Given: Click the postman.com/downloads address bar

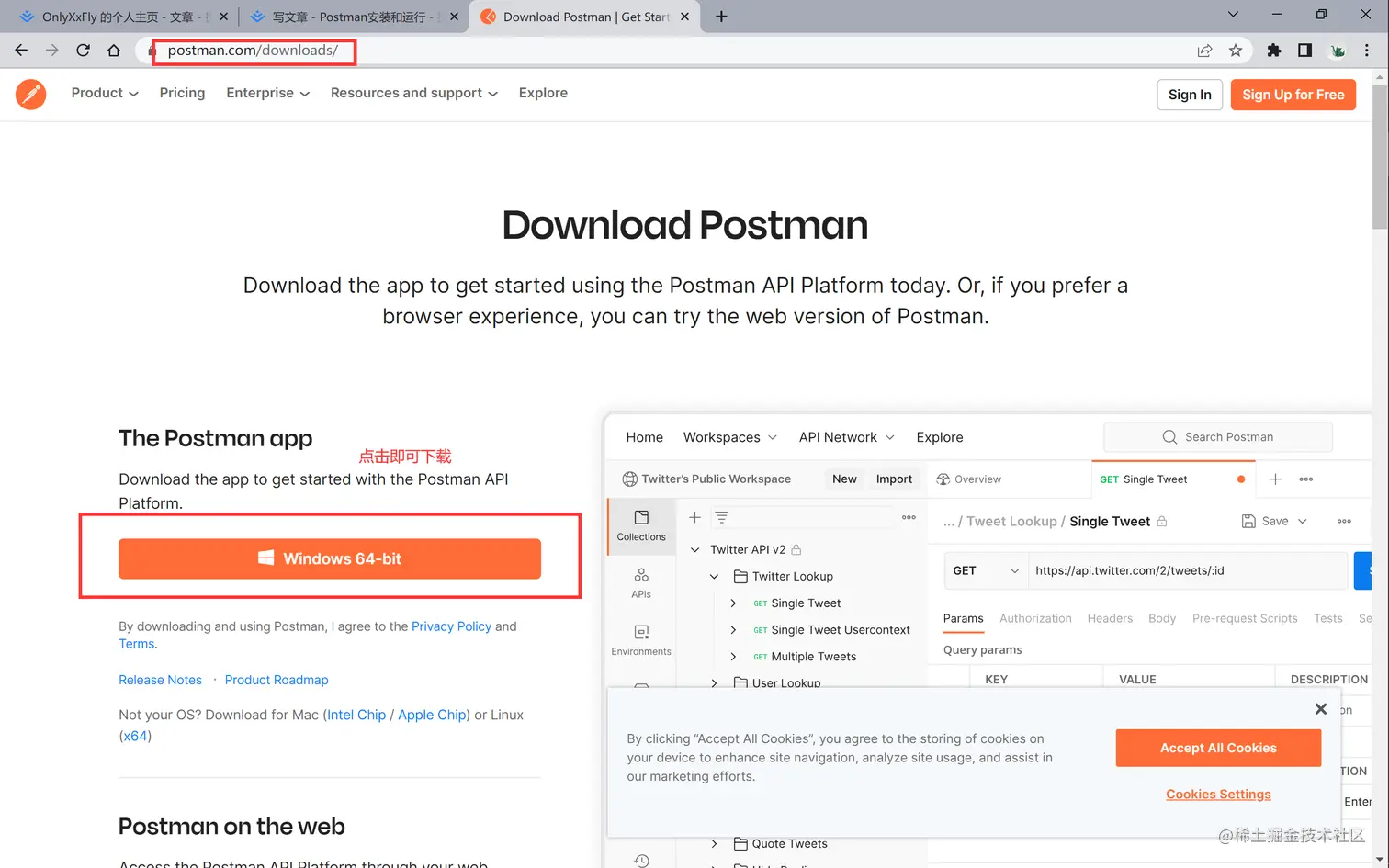Looking at the screenshot, I should pyautogui.click(x=254, y=51).
